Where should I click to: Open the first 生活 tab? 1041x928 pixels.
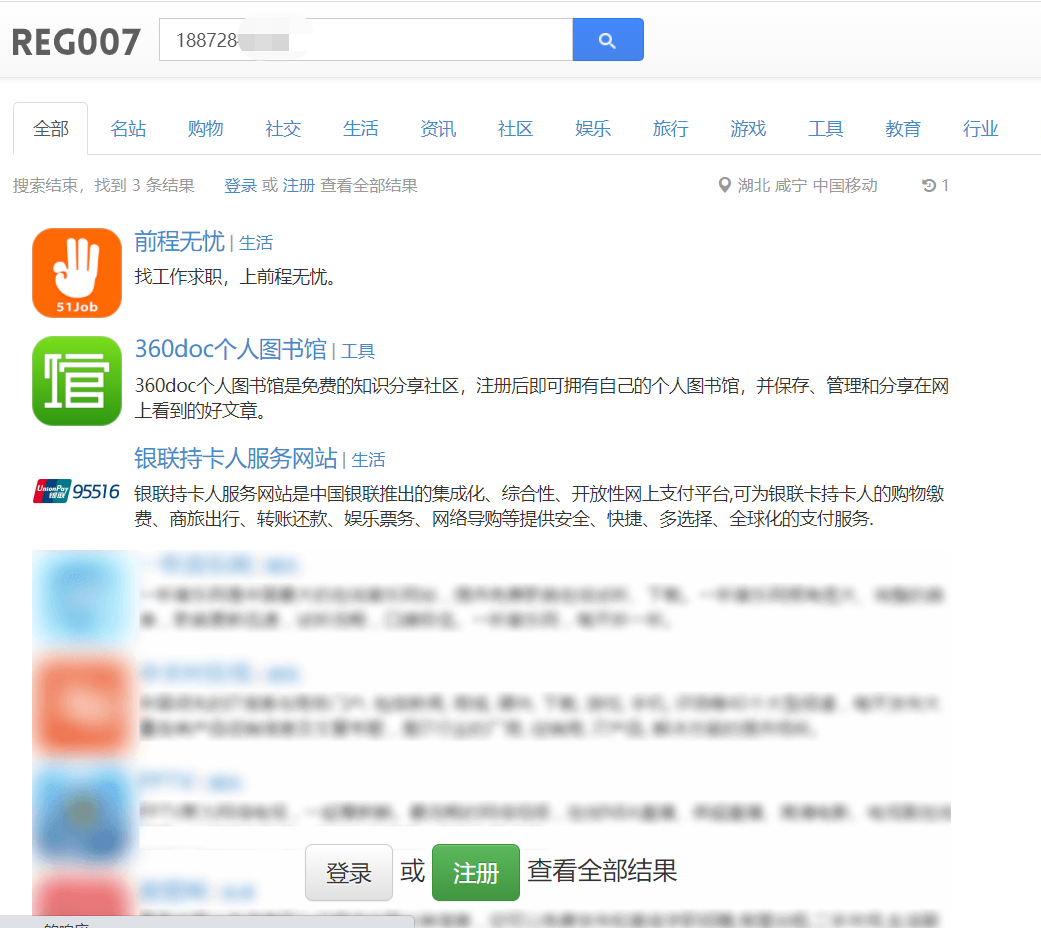coord(360,128)
